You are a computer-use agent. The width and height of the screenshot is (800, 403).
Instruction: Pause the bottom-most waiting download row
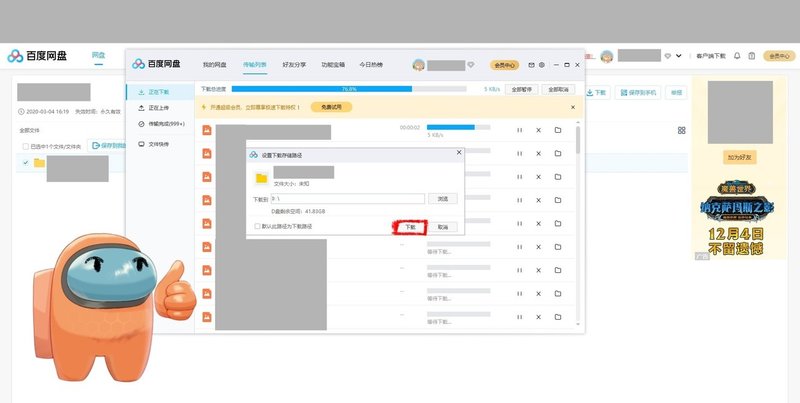pos(519,317)
